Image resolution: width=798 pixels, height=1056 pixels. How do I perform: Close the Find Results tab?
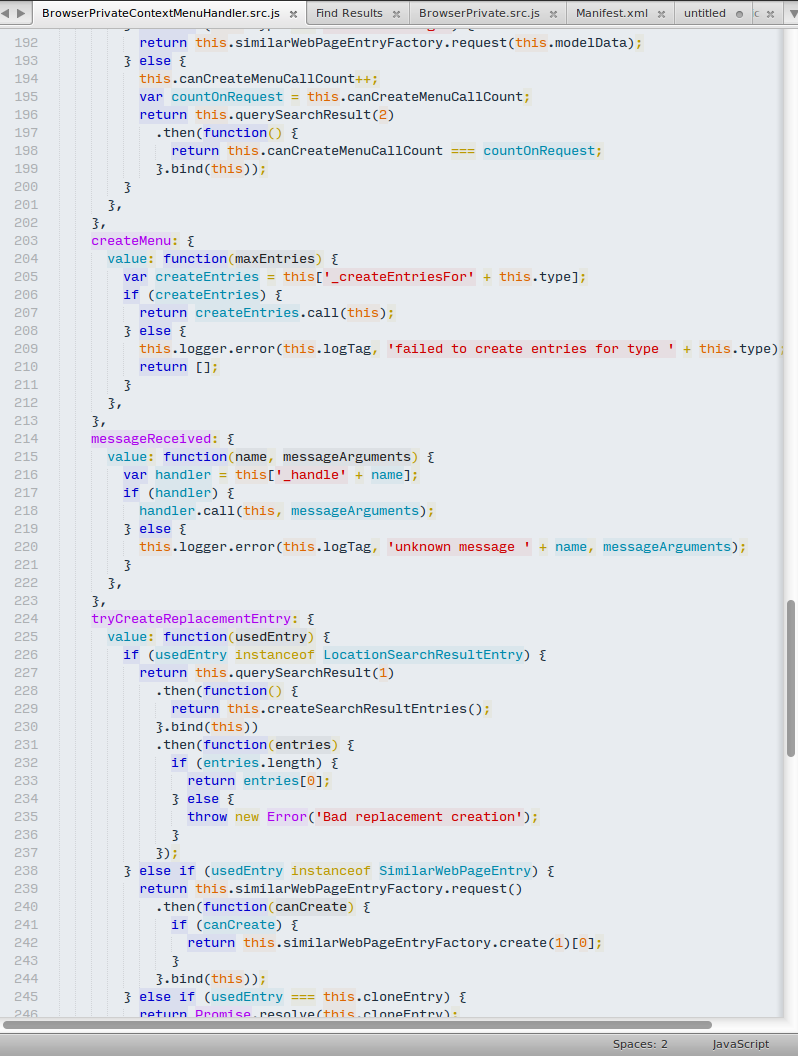tap(397, 14)
